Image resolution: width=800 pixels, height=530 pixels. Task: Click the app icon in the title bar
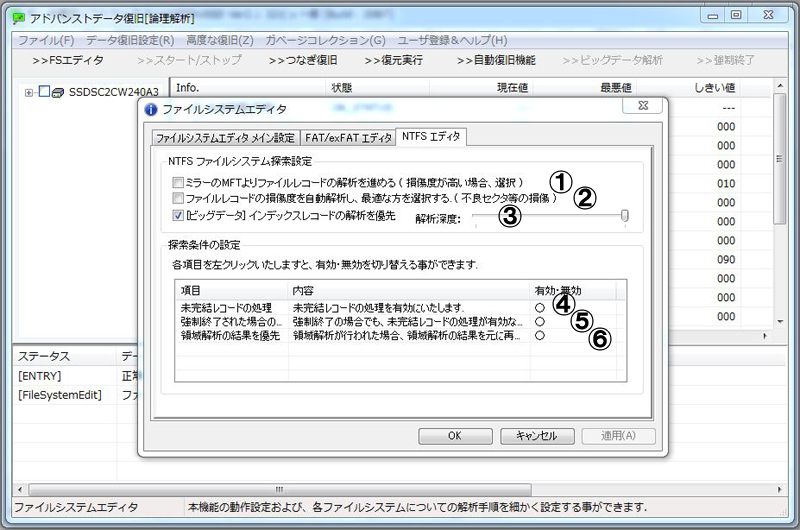(19, 18)
